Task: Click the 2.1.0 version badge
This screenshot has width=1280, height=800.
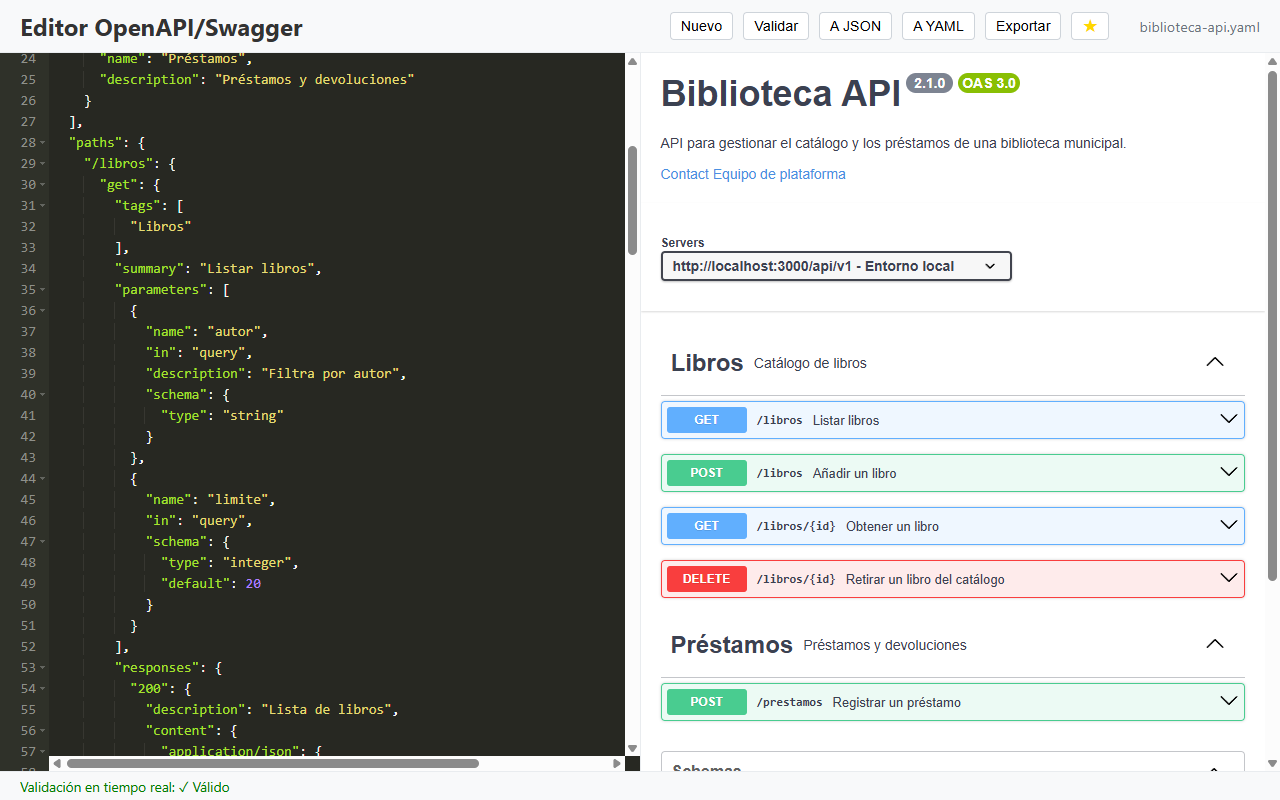Action: coord(930,83)
